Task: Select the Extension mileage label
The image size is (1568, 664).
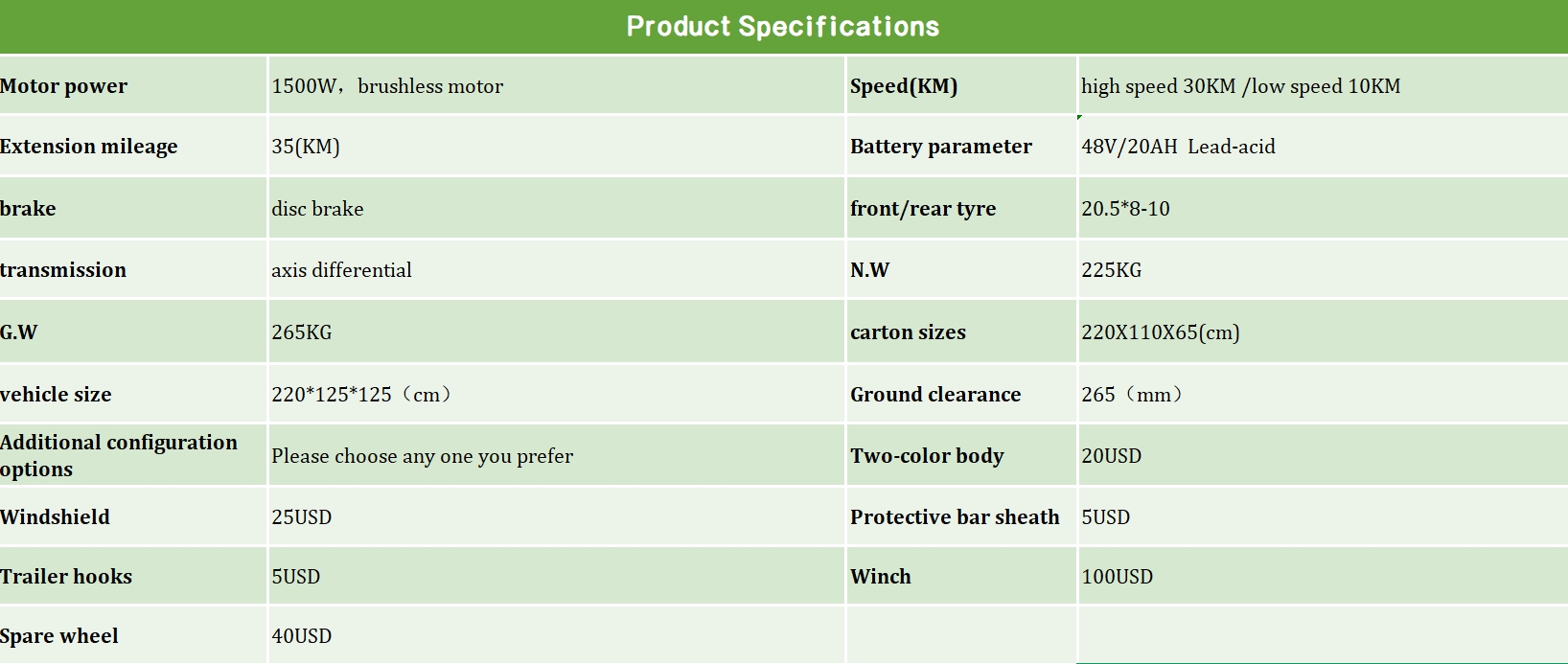Action: tap(89, 147)
